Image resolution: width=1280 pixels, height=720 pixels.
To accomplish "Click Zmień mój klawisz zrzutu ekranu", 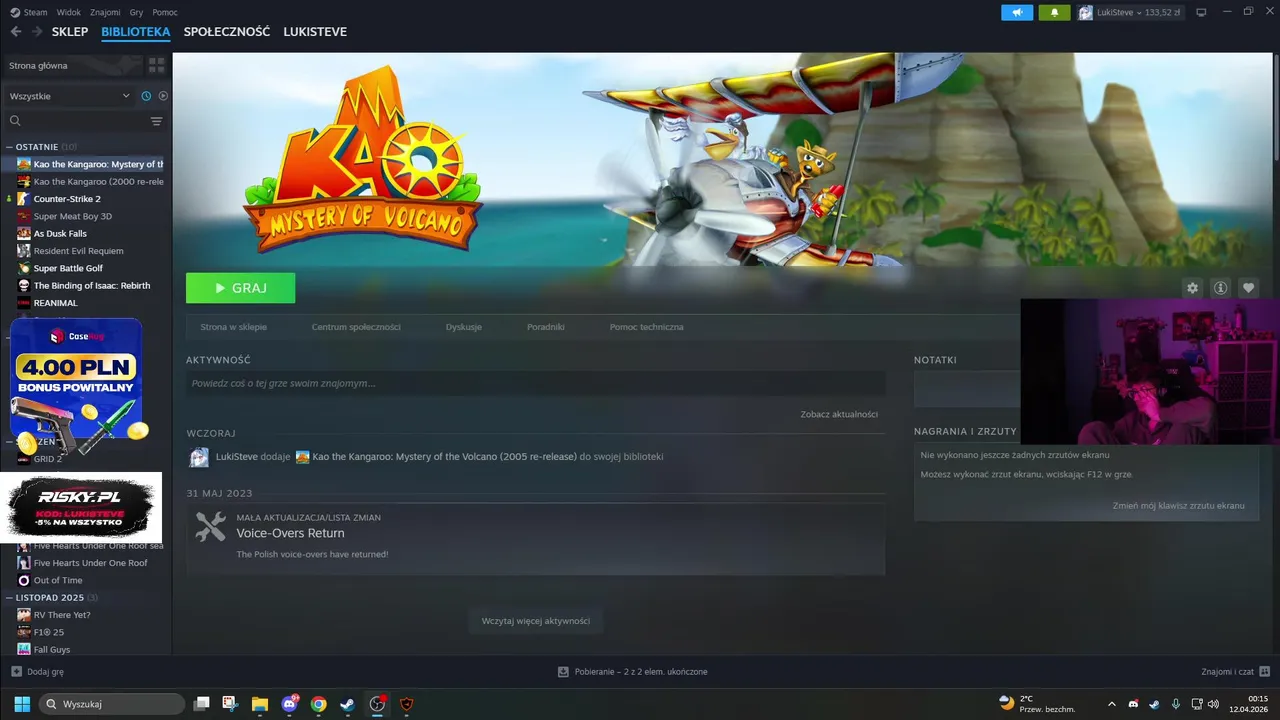I will point(1178,506).
